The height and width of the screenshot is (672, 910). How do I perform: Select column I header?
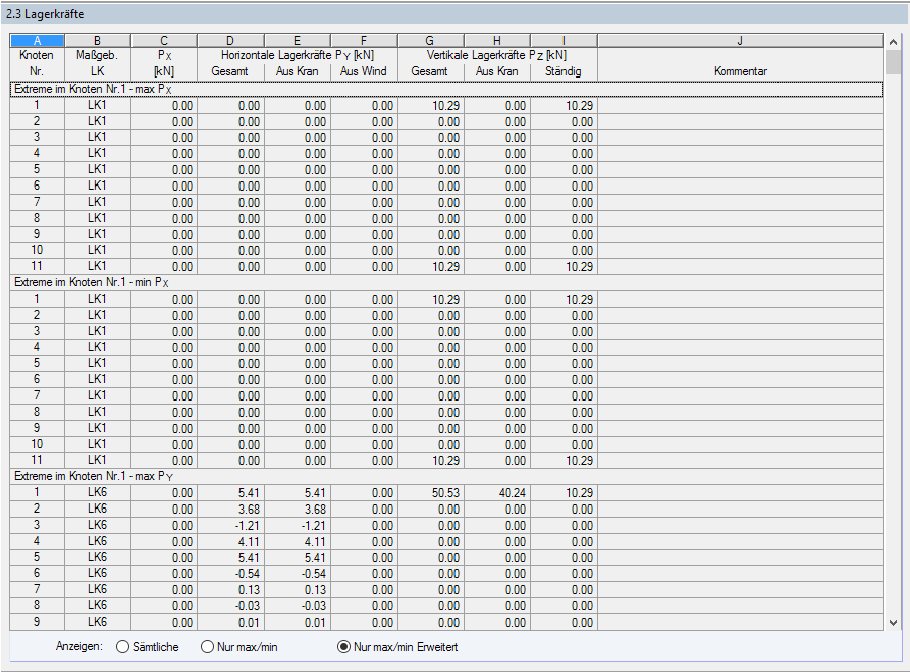tap(564, 41)
